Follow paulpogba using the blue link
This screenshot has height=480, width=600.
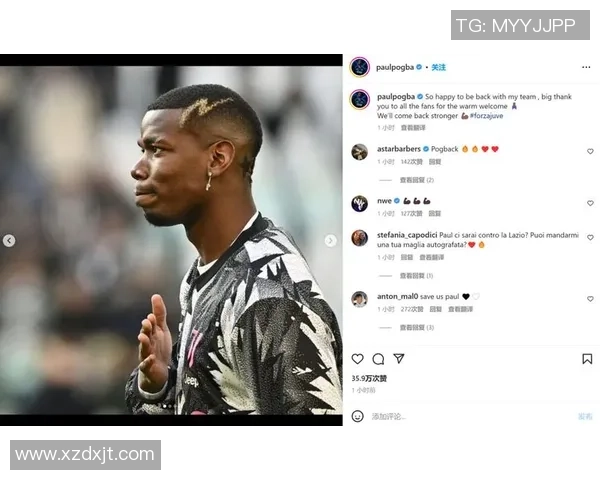439,67
